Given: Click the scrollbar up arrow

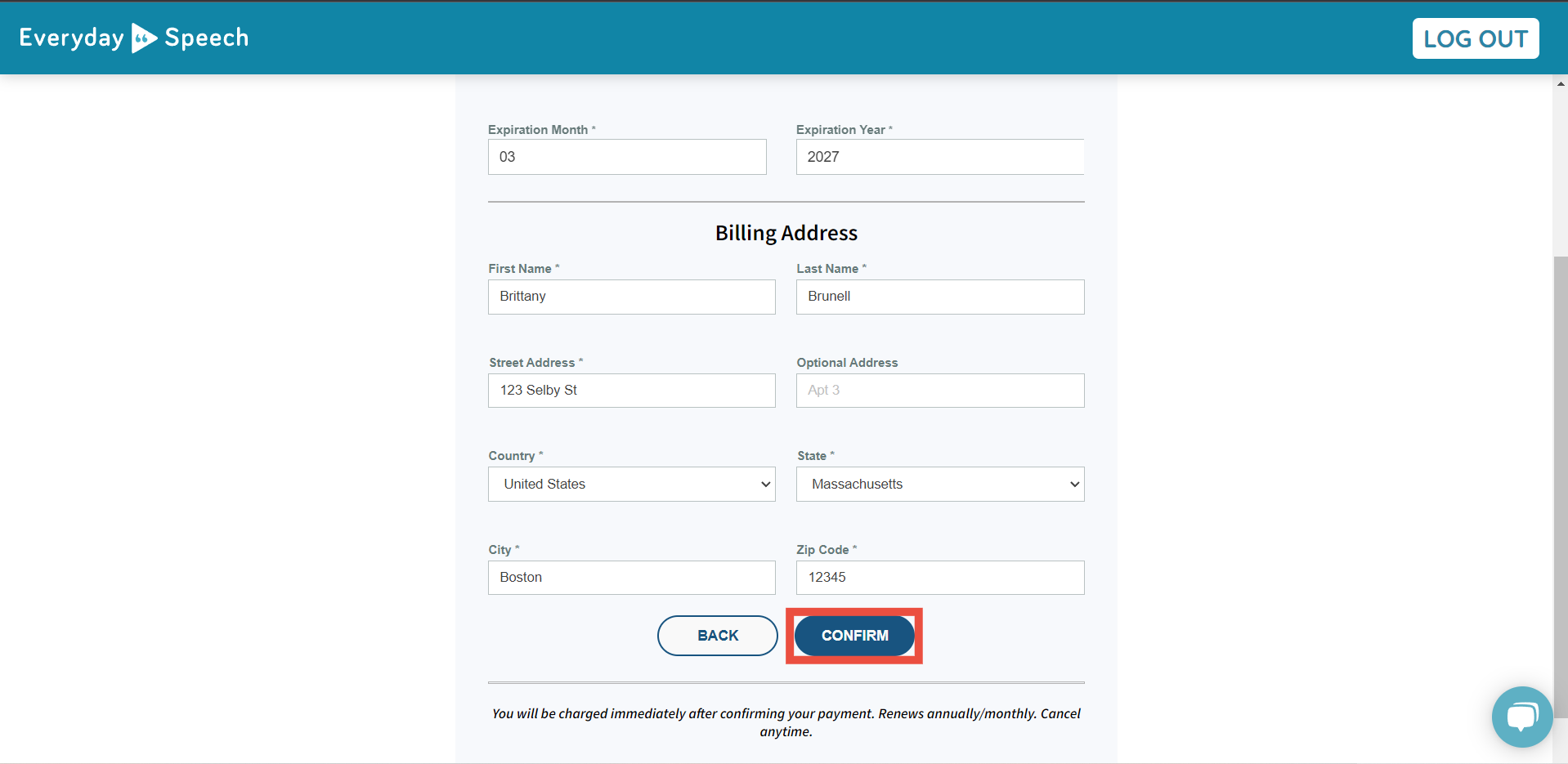Looking at the screenshot, I should 1561,83.
